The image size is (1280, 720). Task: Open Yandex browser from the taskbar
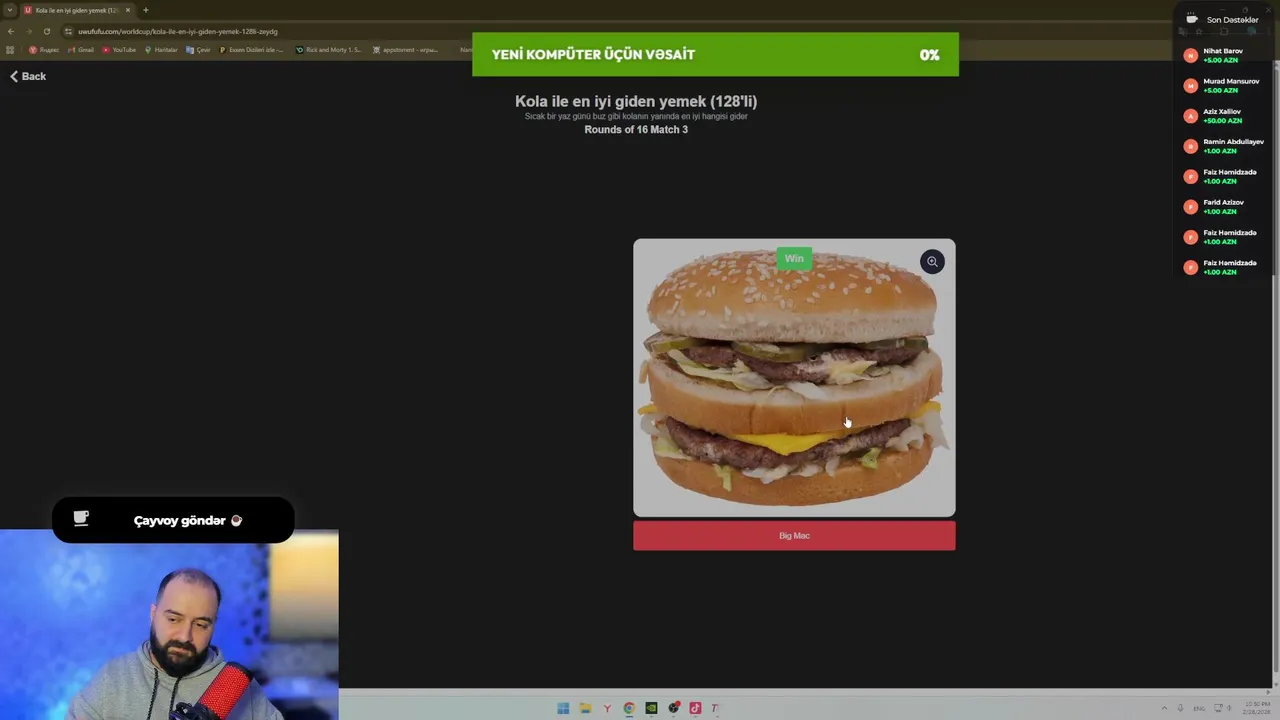point(607,708)
